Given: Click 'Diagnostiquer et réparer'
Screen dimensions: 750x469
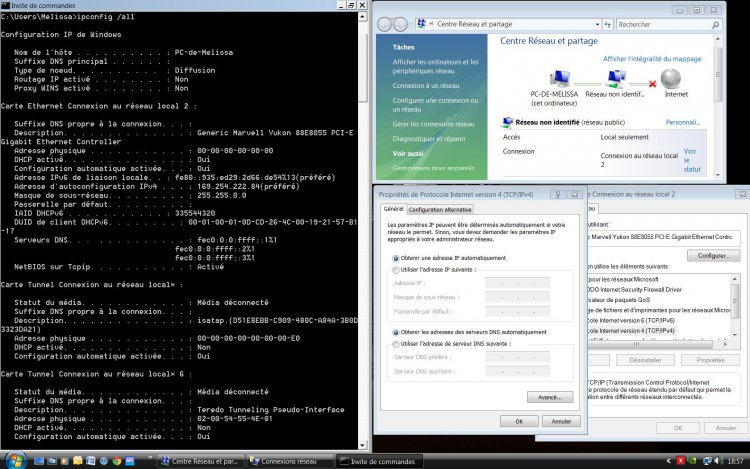Looking at the screenshot, I should point(429,139).
